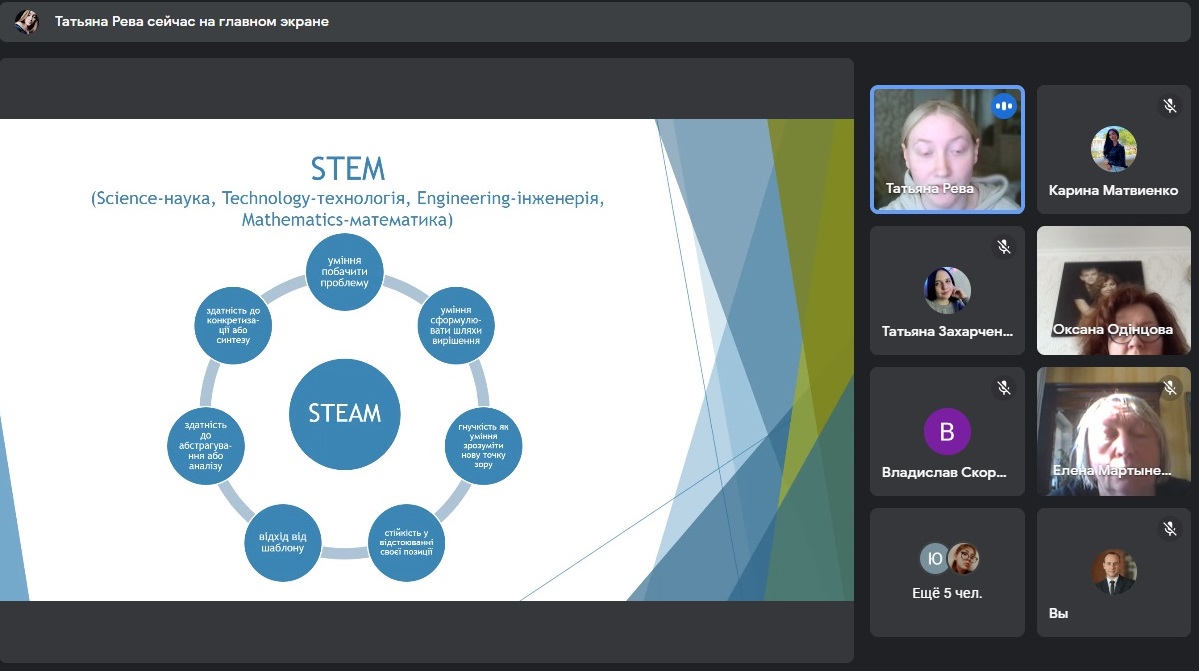Click the blue speaking indicator on Татьяна Рева tile
1199x671 pixels.
click(1003, 106)
